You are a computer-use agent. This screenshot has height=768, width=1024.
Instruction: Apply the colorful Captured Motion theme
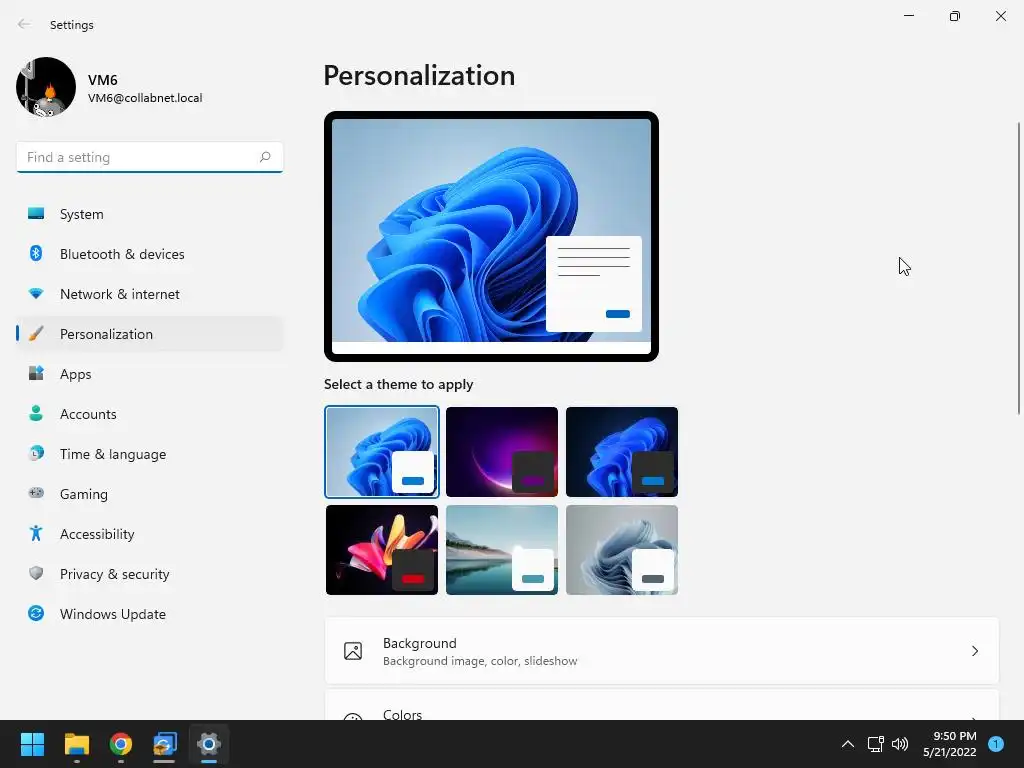tap(382, 550)
